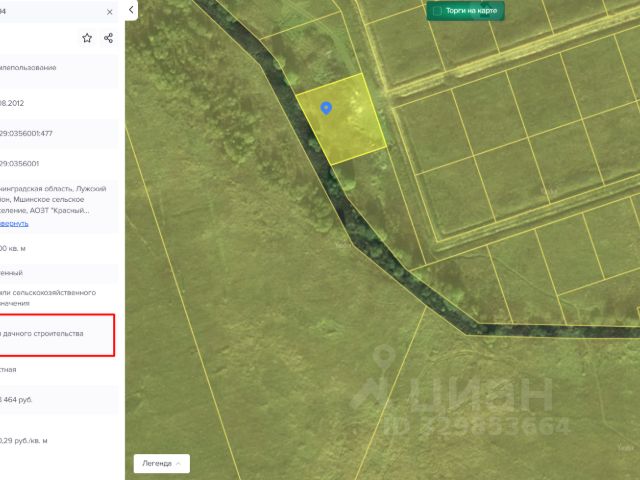The width and height of the screenshot is (640, 480).
Task: Collapse the side panel with the left chevron
Action: [x=131, y=10]
